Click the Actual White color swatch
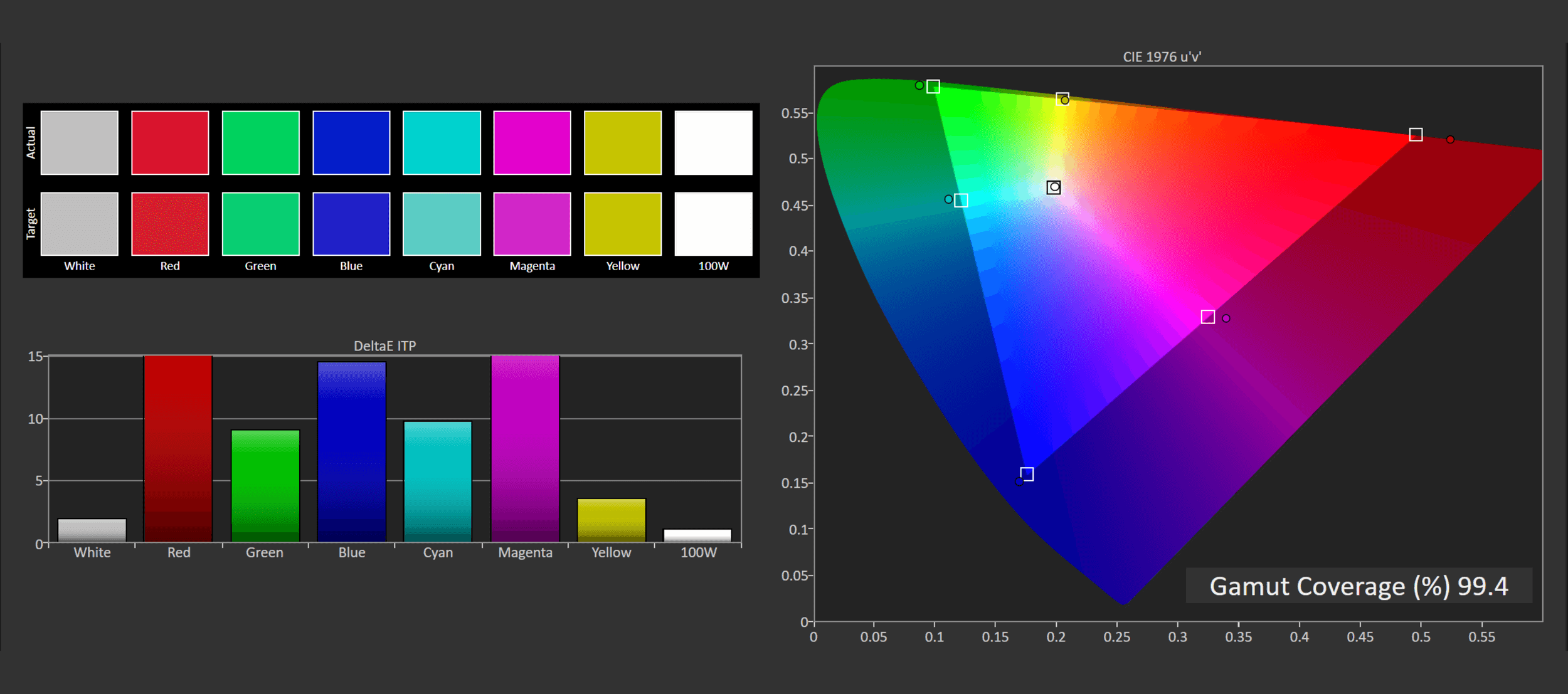 [80, 143]
